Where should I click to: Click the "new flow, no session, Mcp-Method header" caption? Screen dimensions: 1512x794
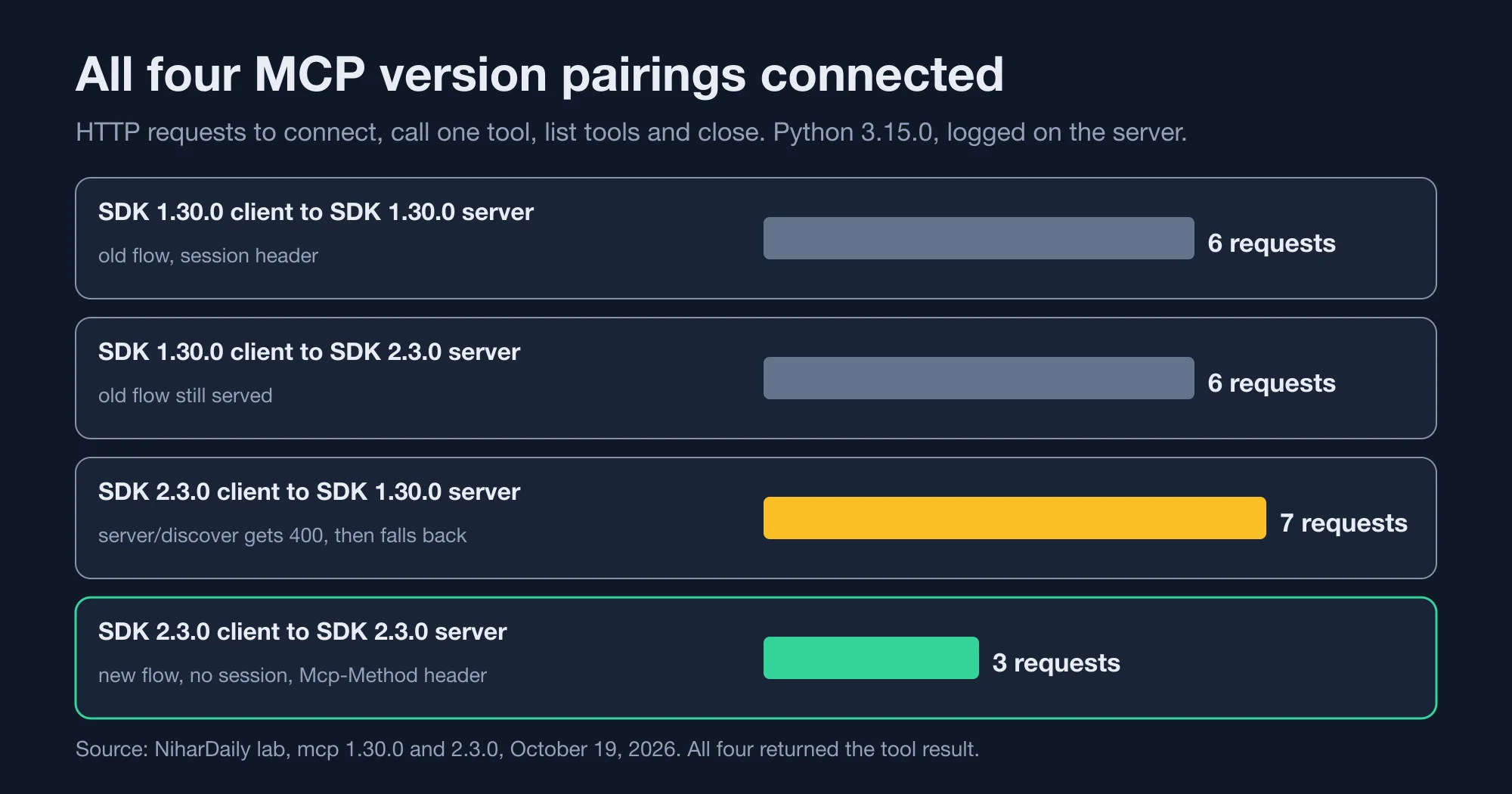pos(293,675)
